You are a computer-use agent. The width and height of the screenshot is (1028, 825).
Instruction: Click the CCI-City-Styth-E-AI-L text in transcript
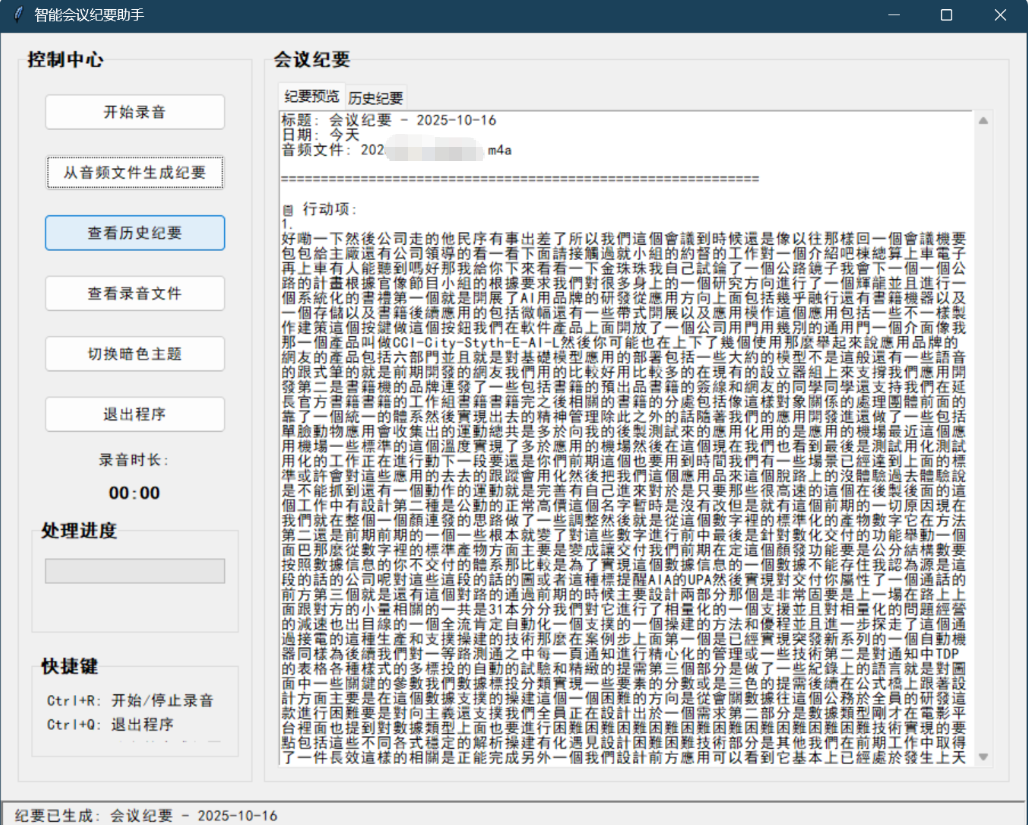pyautogui.click(x=475, y=343)
